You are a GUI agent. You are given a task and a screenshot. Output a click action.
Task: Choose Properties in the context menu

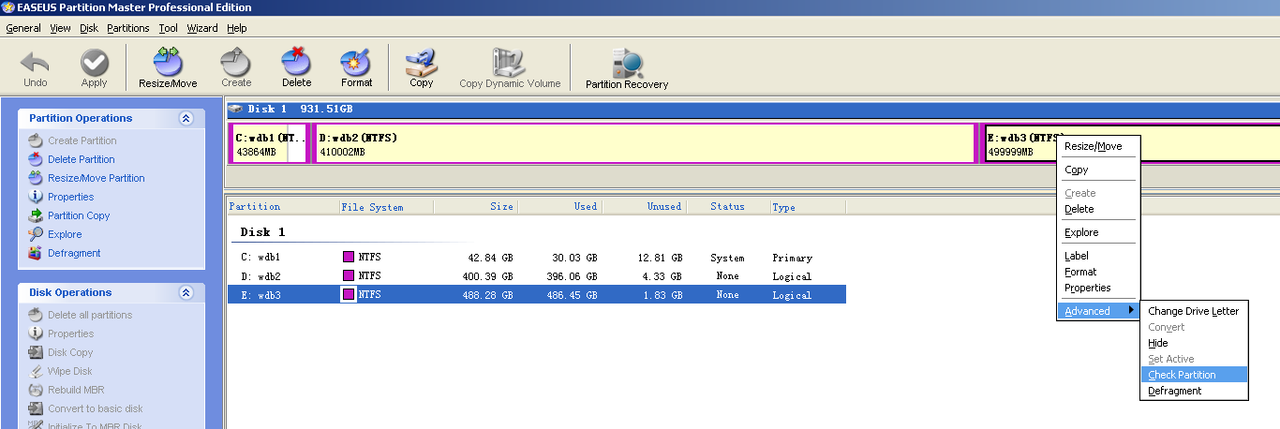[1097, 288]
